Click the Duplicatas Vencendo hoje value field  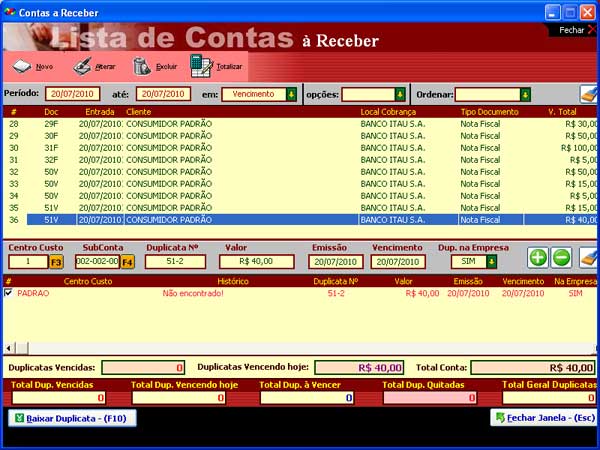tap(359, 368)
